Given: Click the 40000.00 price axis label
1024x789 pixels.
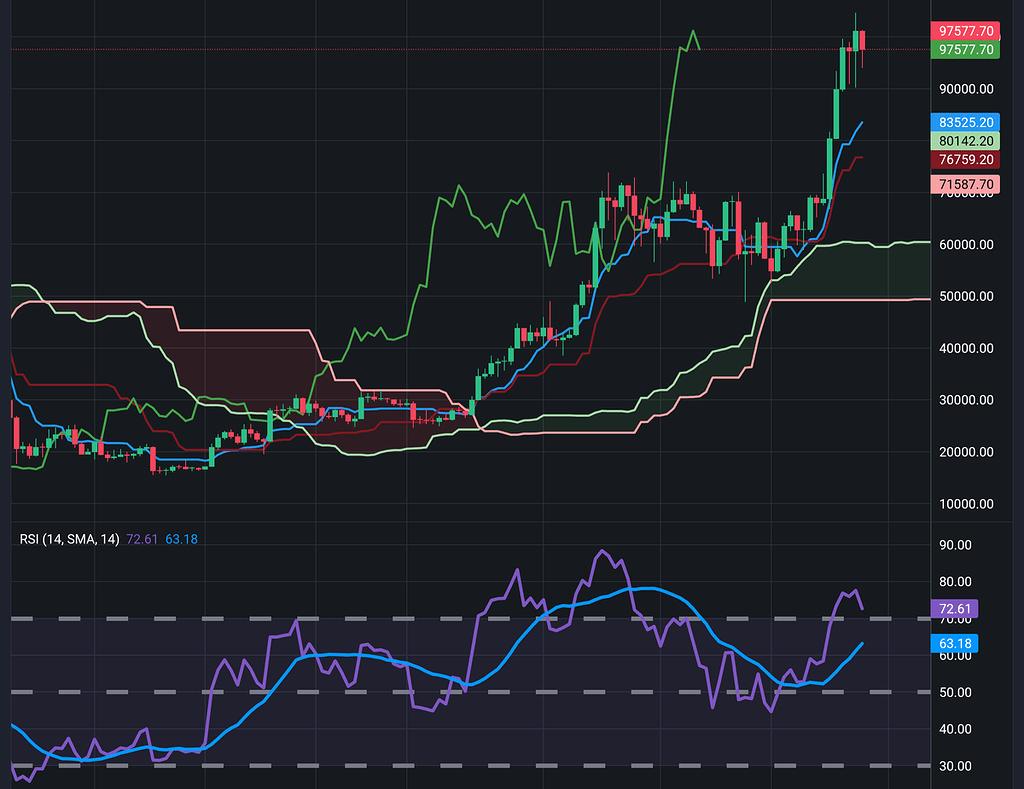Looking at the screenshot, I should click(x=964, y=348).
